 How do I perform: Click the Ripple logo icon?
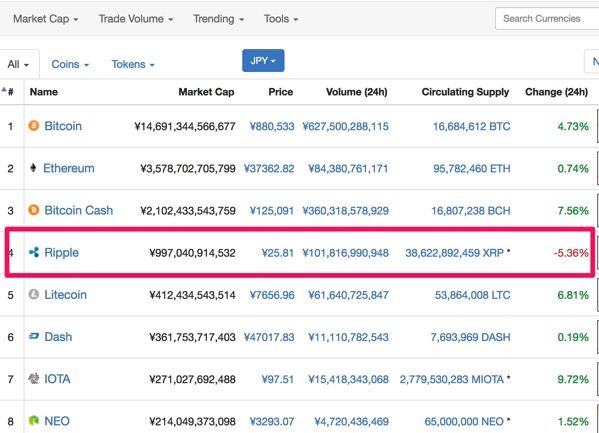point(34,252)
